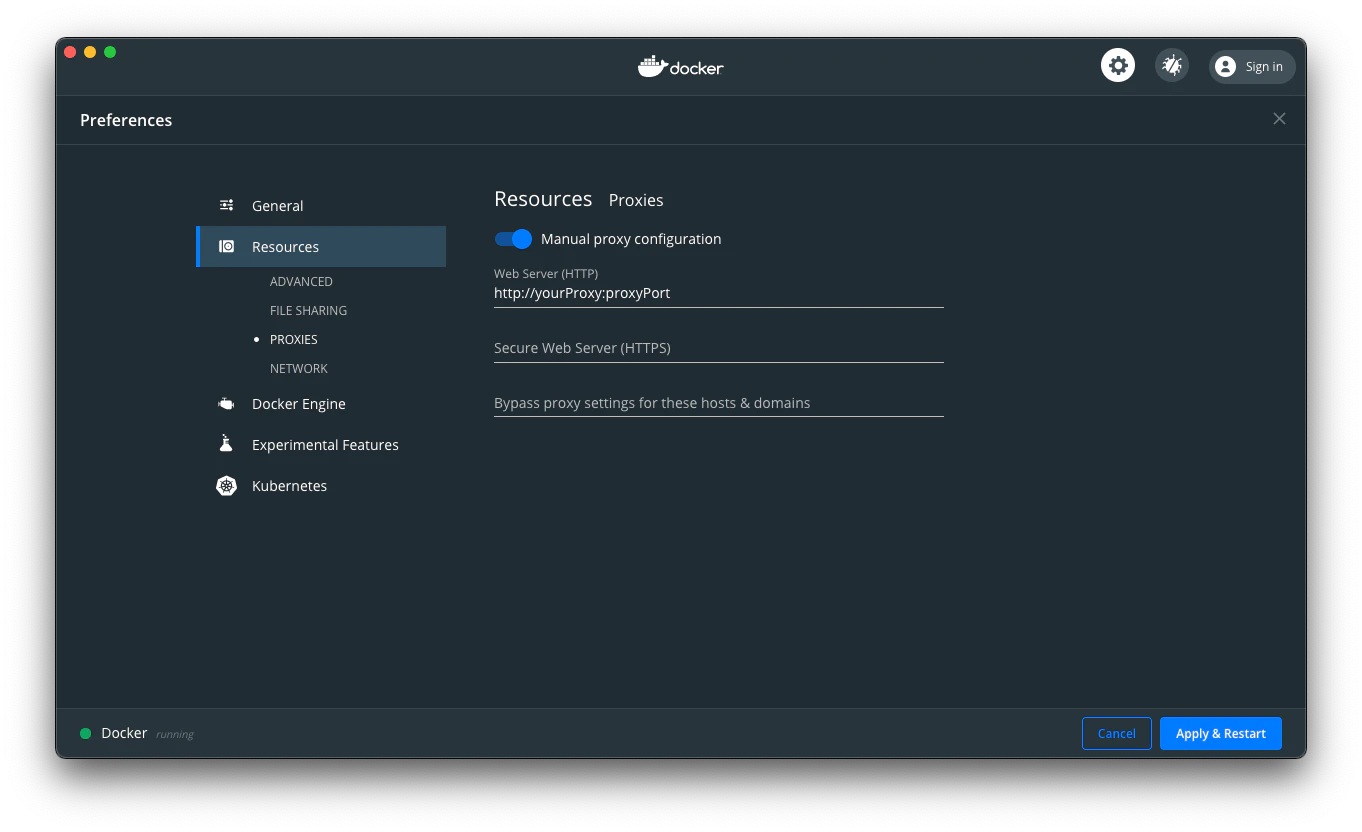Click the Docker label in status bar
Viewport: 1362px width, 832px height.
click(x=124, y=733)
